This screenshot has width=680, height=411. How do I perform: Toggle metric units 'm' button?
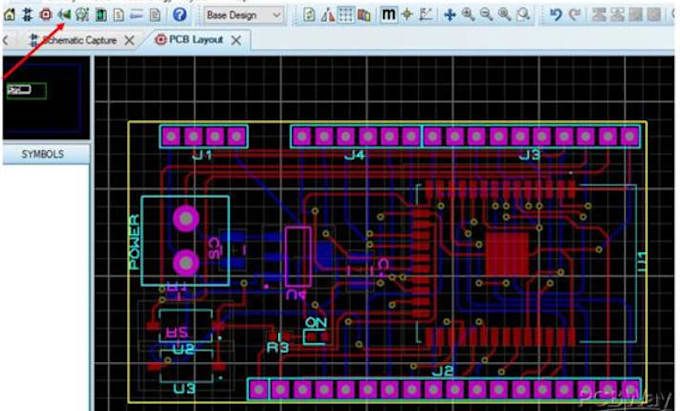tap(388, 15)
